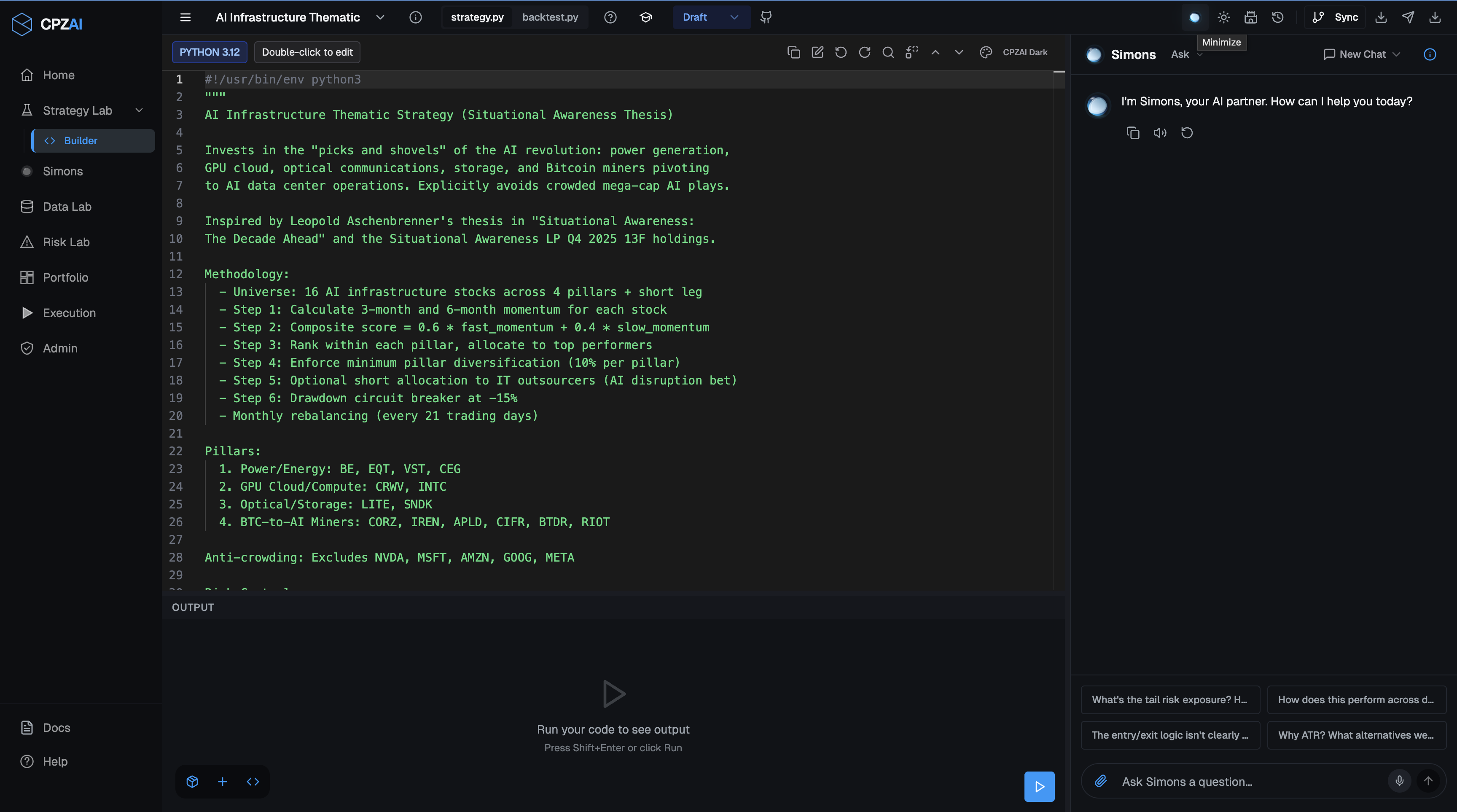The width and height of the screenshot is (1457, 812).
Task: Click the Sync button
Action: [1336, 17]
